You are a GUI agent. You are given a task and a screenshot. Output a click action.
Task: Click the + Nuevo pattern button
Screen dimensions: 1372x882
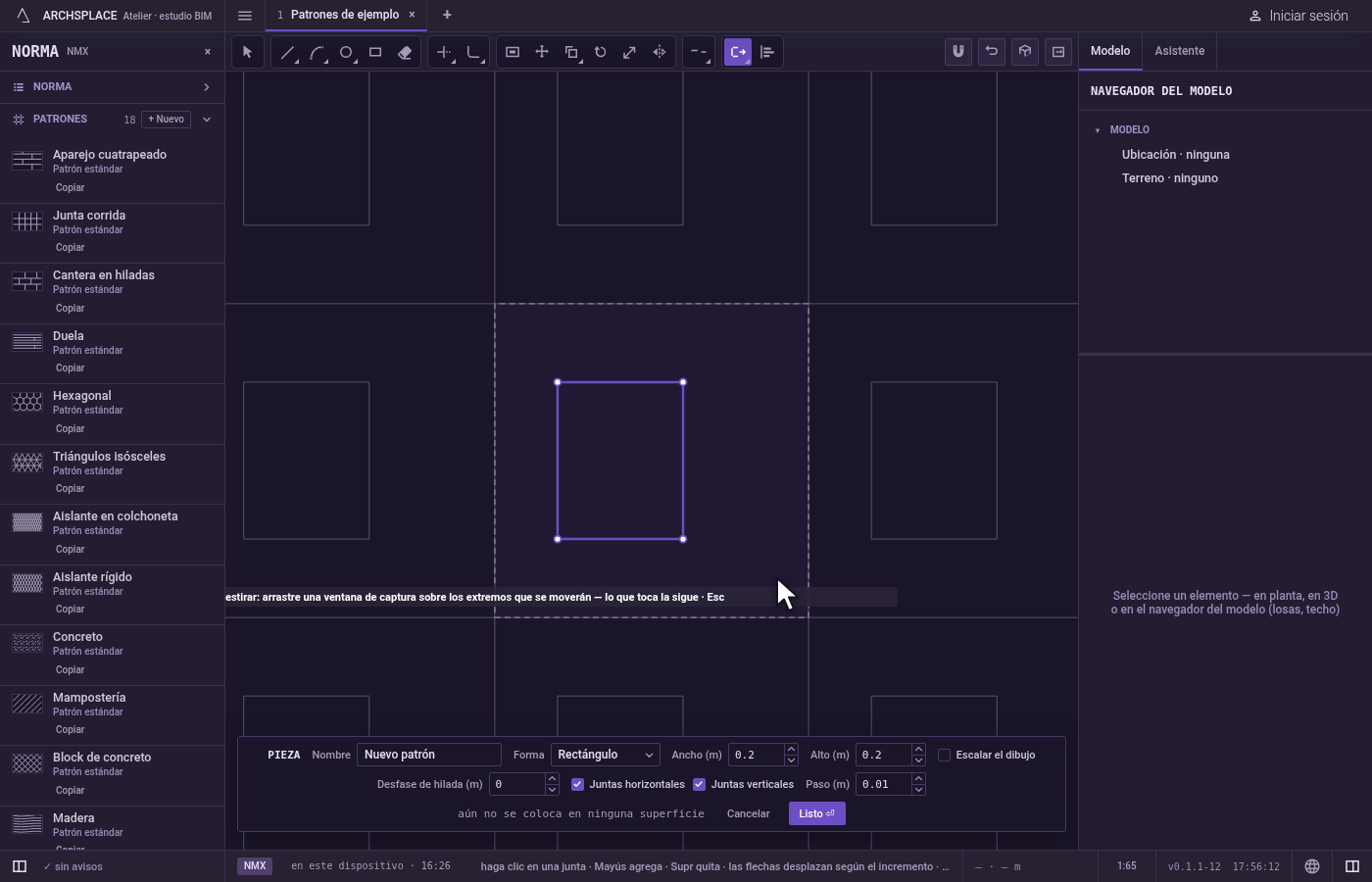[167, 120]
